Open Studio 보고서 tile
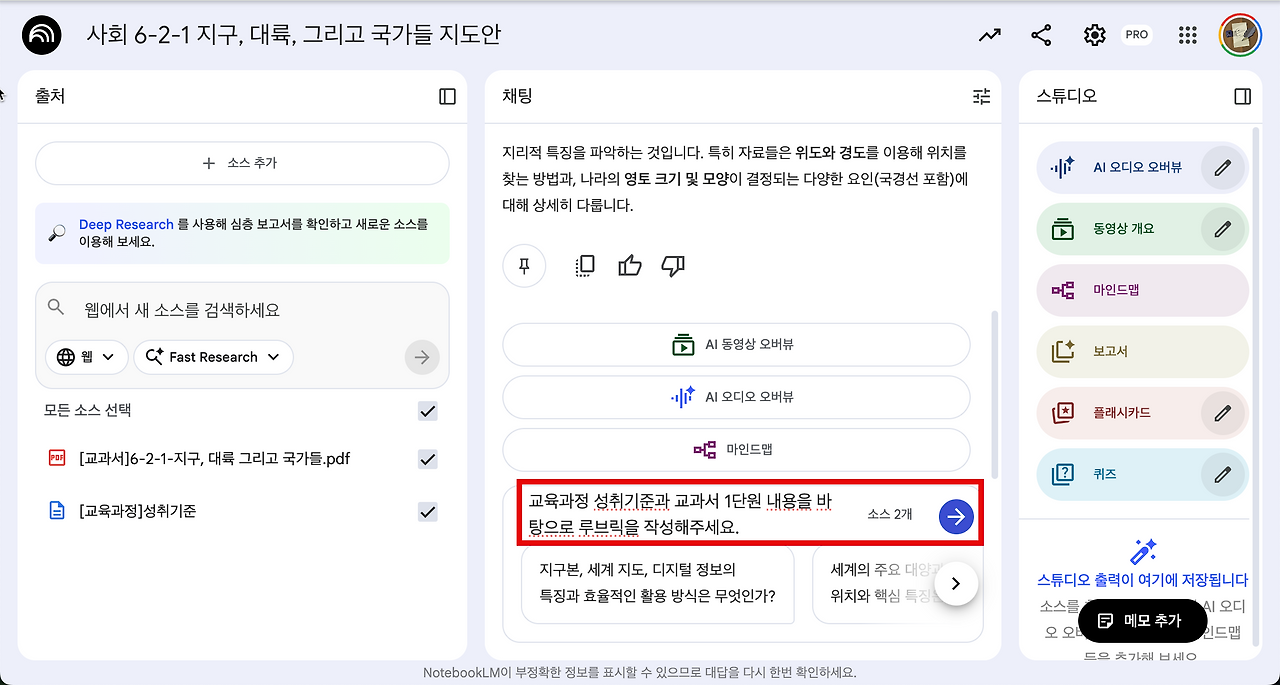This screenshot has width=1280, height=685. 1143,351
